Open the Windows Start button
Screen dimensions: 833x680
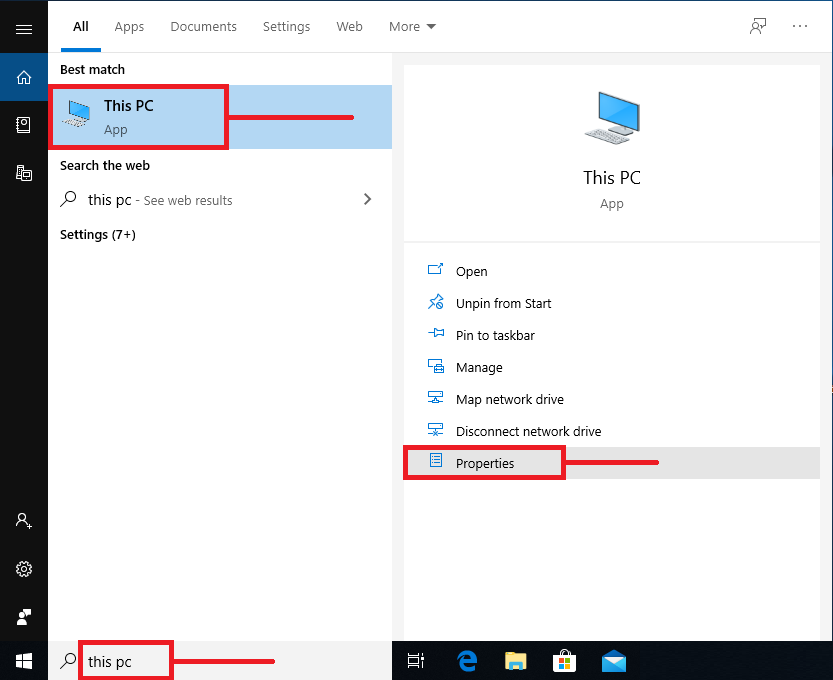tap(24, 661)
